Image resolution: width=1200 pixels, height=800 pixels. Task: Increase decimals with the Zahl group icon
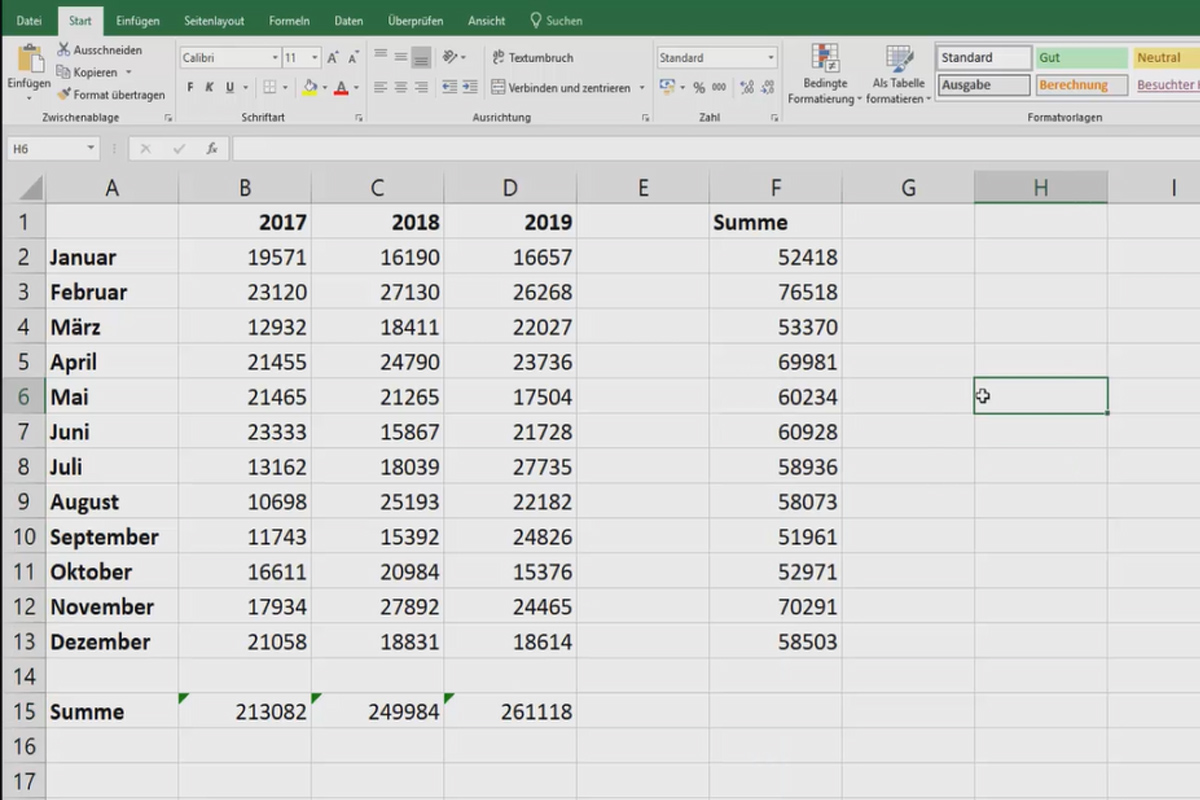pos(747,86)
